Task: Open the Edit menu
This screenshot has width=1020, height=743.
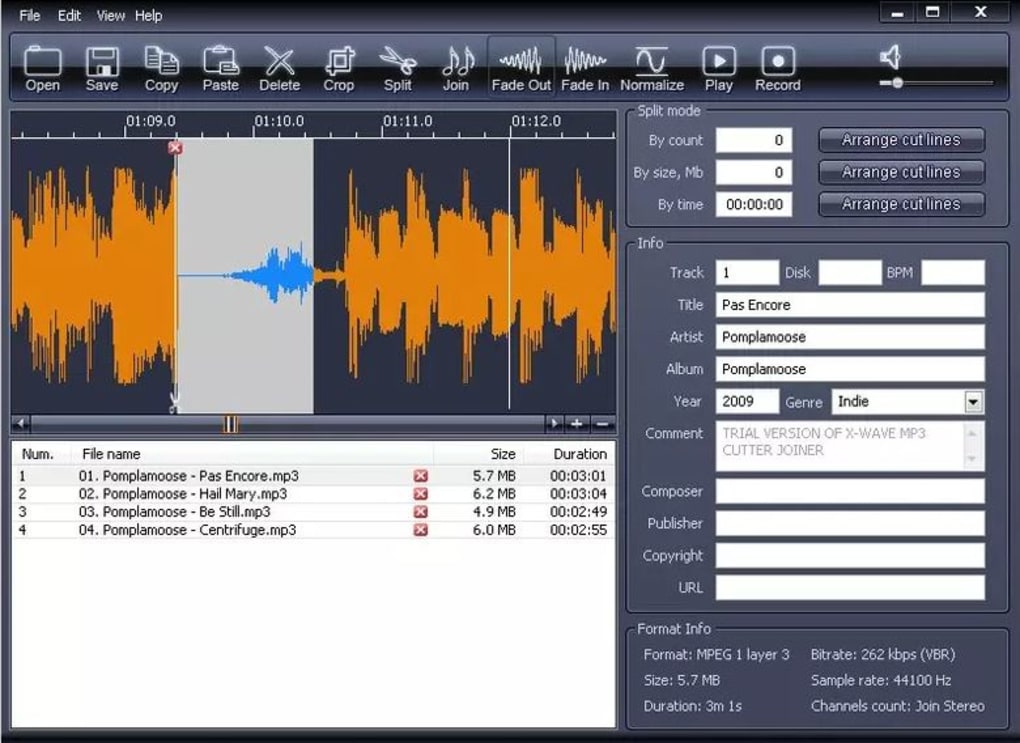Action: pos(69,15)
